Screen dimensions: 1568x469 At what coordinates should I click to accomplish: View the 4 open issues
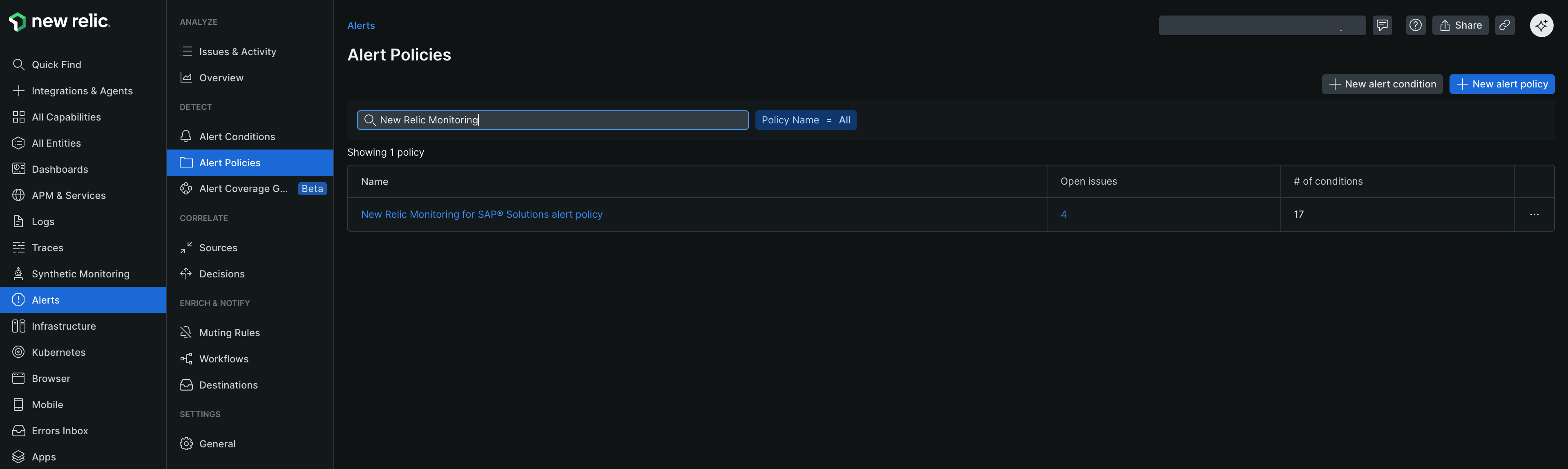pyautogui.click(x=1064, y=214)
